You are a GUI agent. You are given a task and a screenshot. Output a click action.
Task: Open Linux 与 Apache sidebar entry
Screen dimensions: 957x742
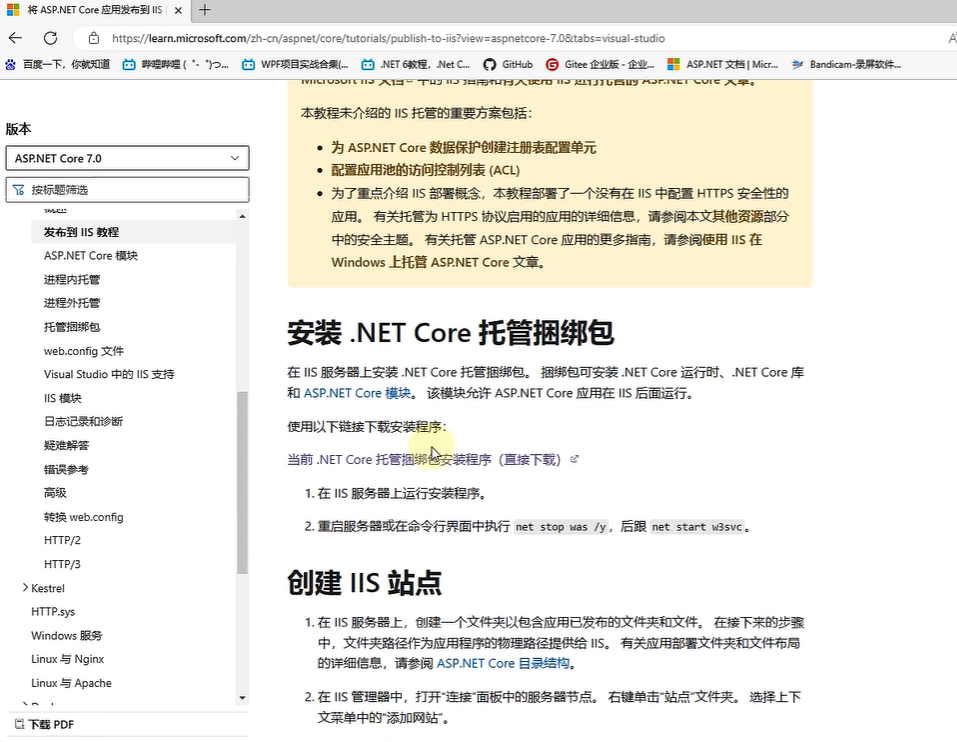click(71, 683)
